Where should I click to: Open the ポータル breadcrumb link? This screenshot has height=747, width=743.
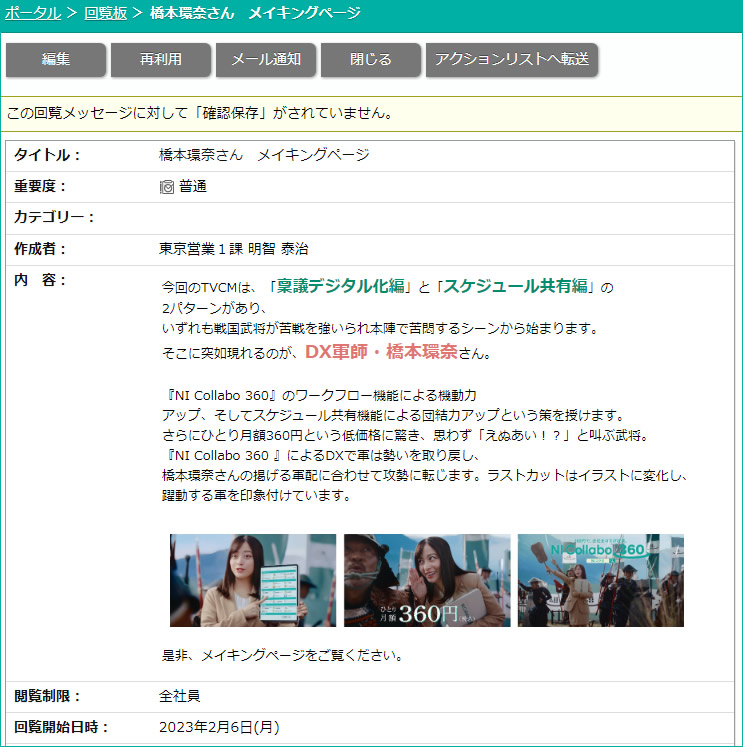point(33,13)
